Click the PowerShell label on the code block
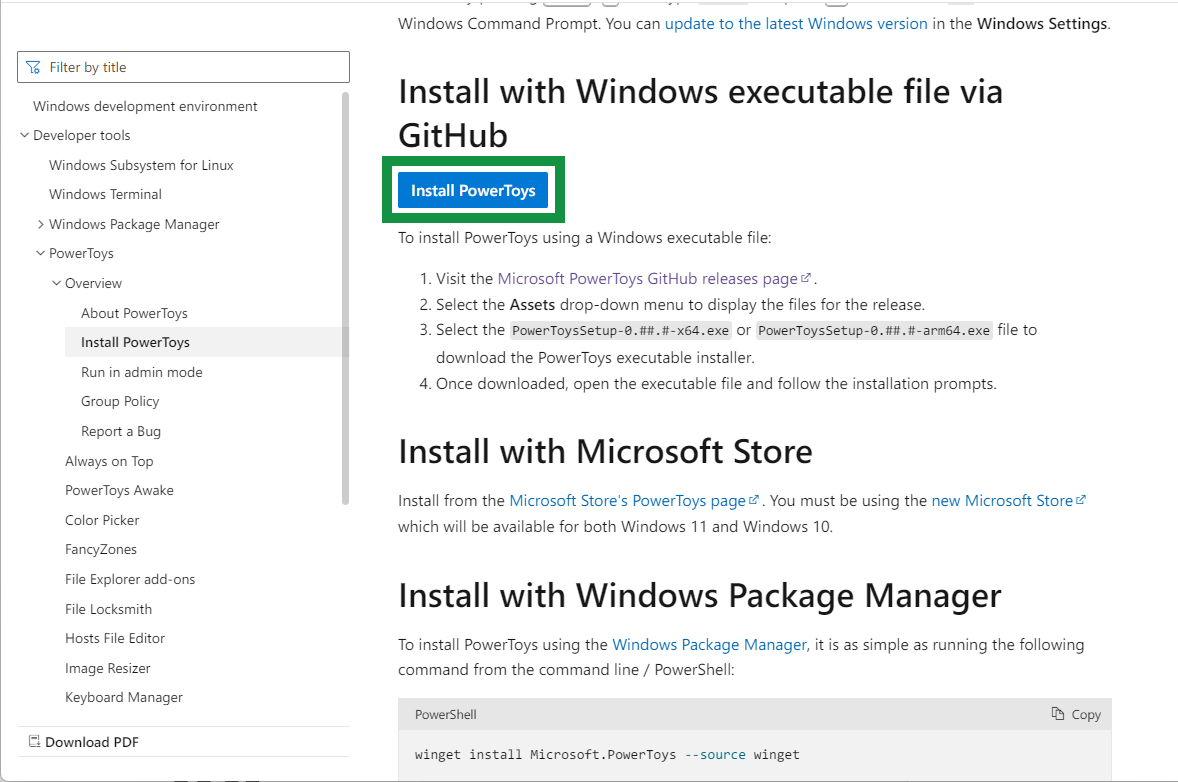The image size is (1178, 782). (446, 714)
